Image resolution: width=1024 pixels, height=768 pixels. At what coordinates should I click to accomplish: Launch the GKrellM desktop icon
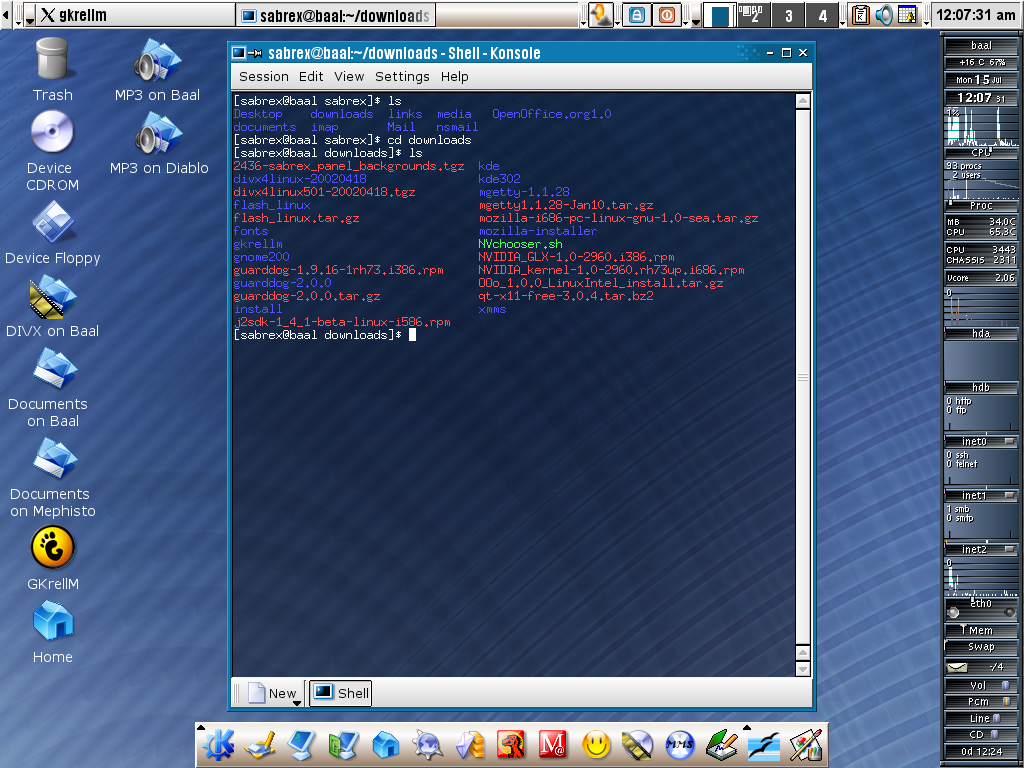pyautogui.click(x=52, y=558)
